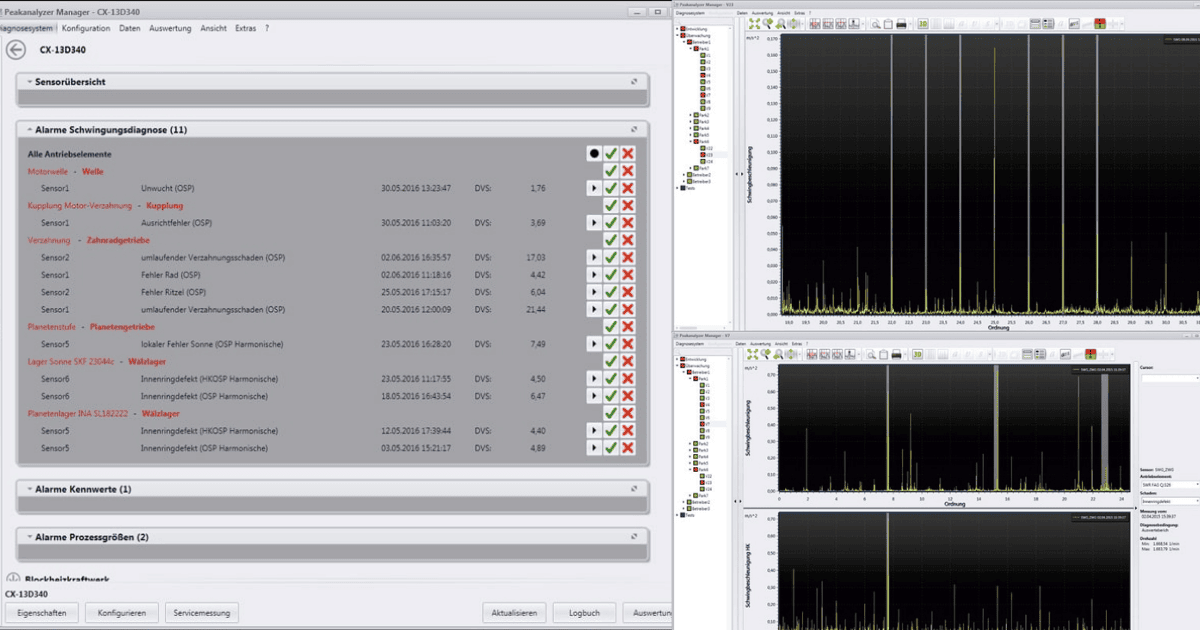Acknowledge Unwucht (OSP) alarm with green check
The image size is (1200, 630).
point(610,188)
